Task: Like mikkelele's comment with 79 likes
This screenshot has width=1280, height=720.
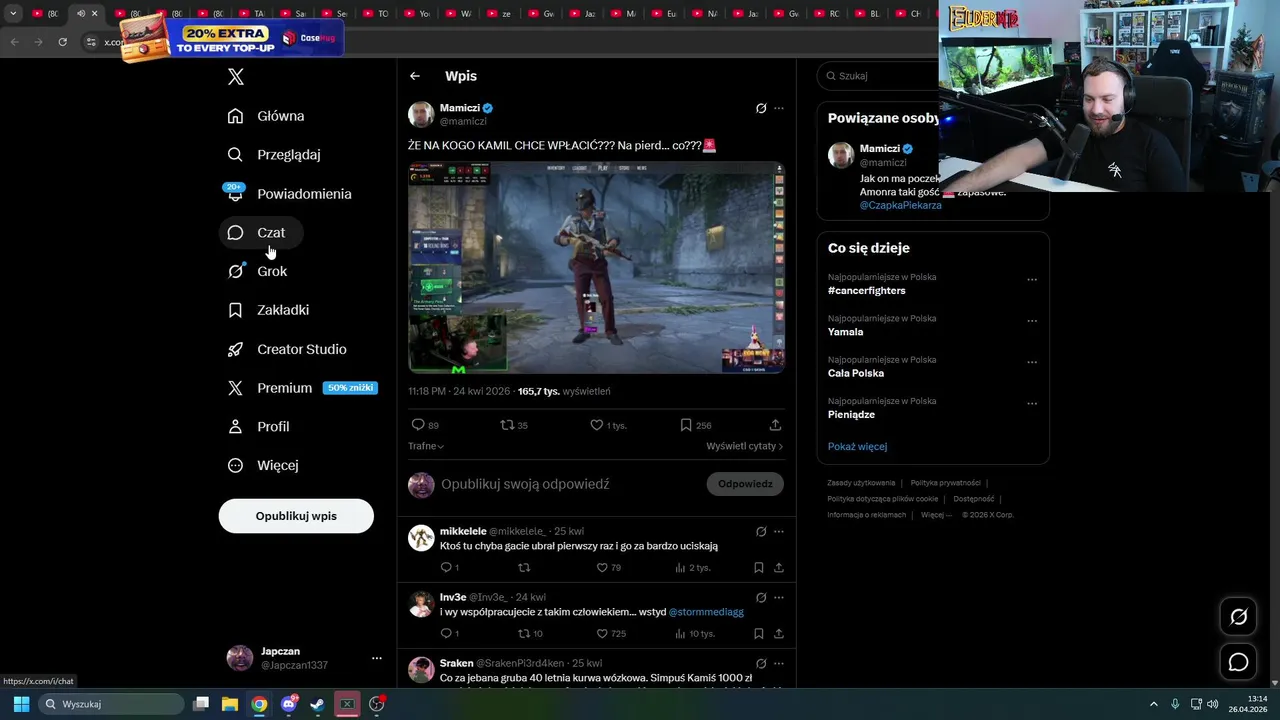Action: pos(608,567)
